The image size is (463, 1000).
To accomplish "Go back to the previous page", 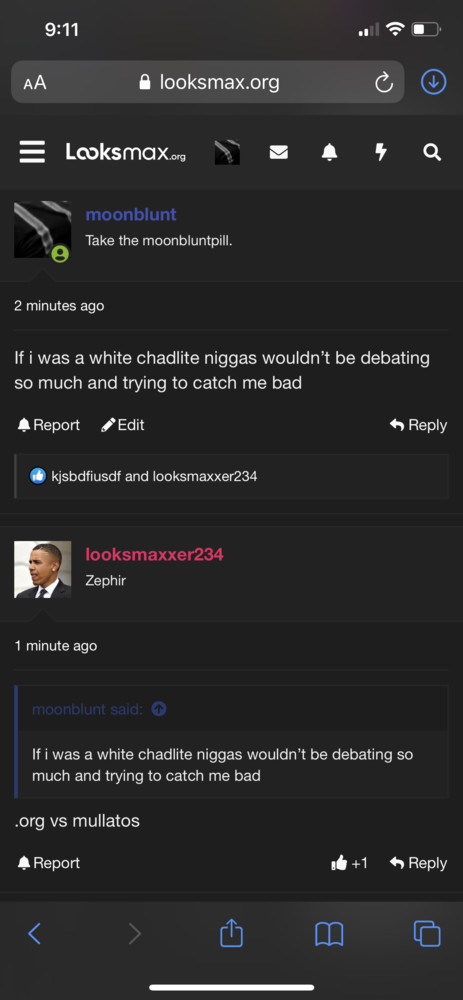I will (35, 934).
